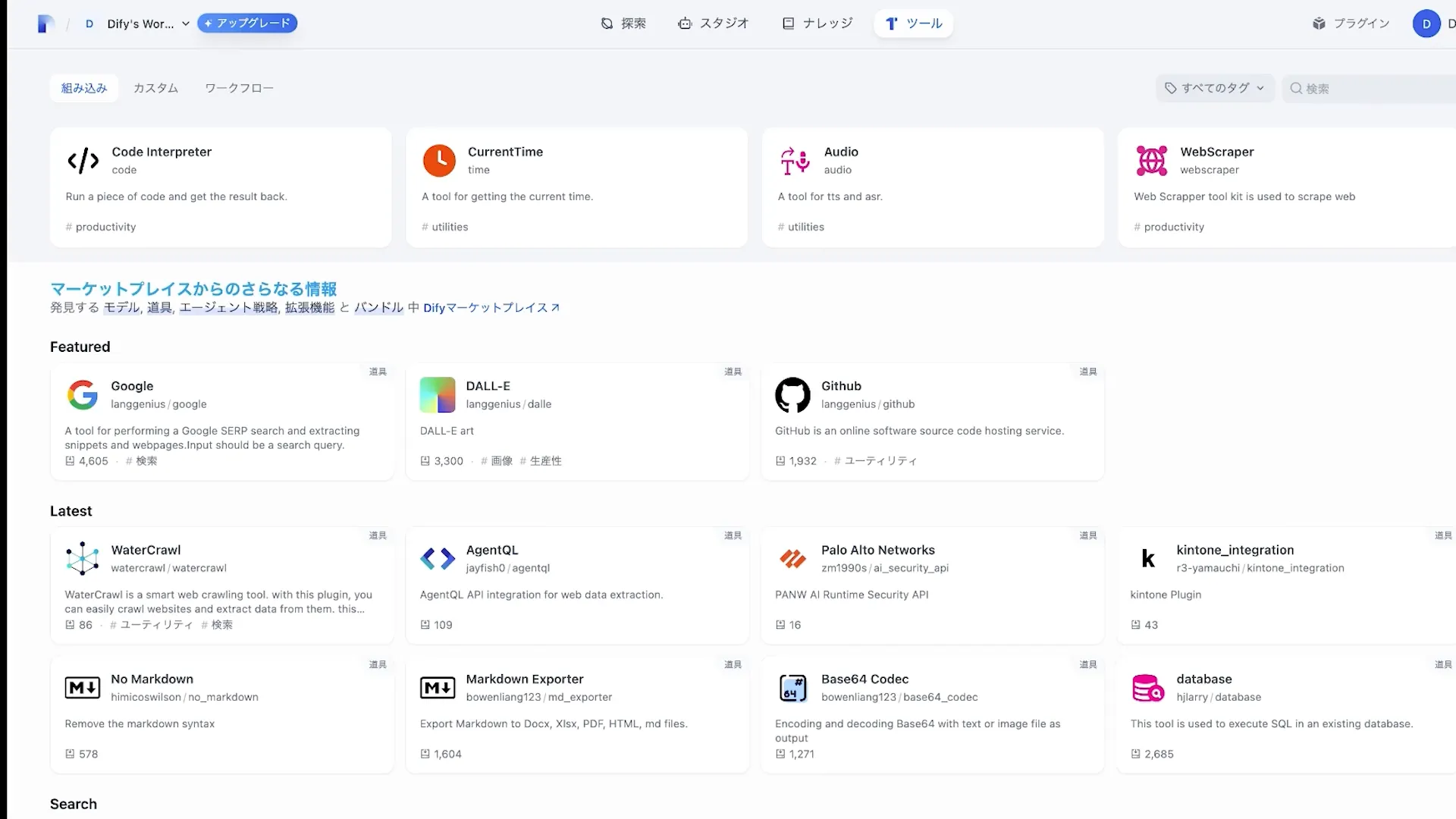Click the 画像 tag on DALL-E
1456x819 pixels.
pos(497,461)
